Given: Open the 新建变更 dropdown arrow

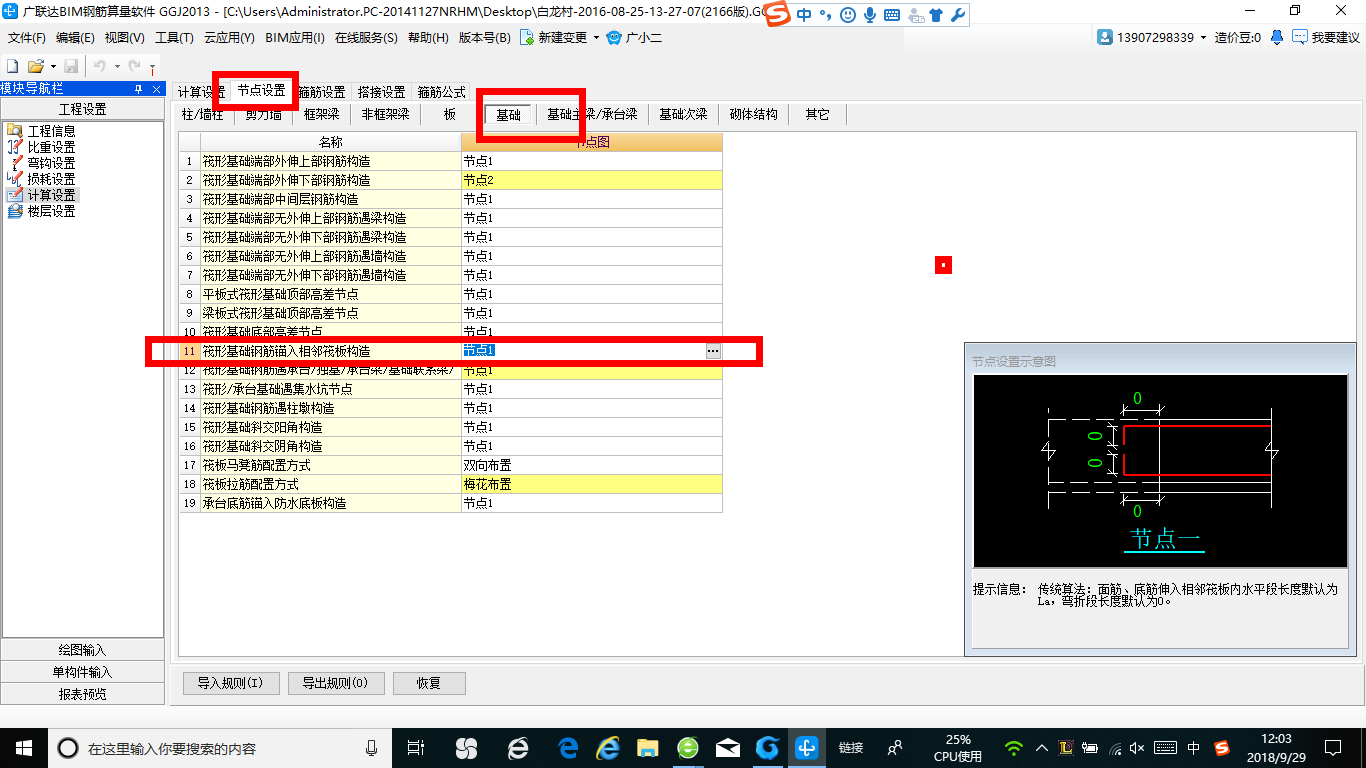Looking at the screenshot, I should tap(597, 38).
